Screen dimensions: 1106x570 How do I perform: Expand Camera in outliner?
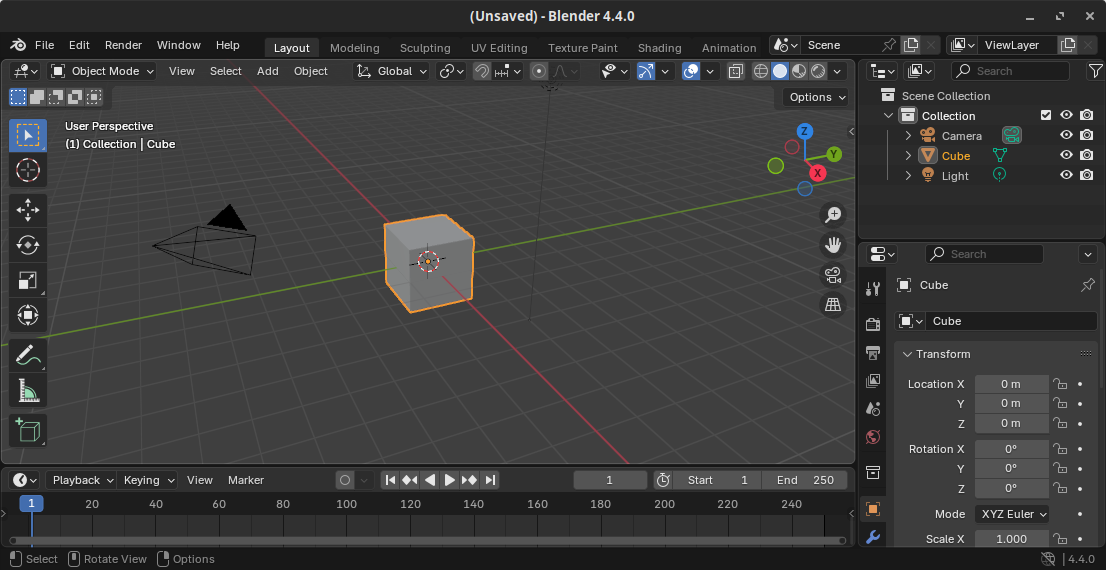pos(908,135)
